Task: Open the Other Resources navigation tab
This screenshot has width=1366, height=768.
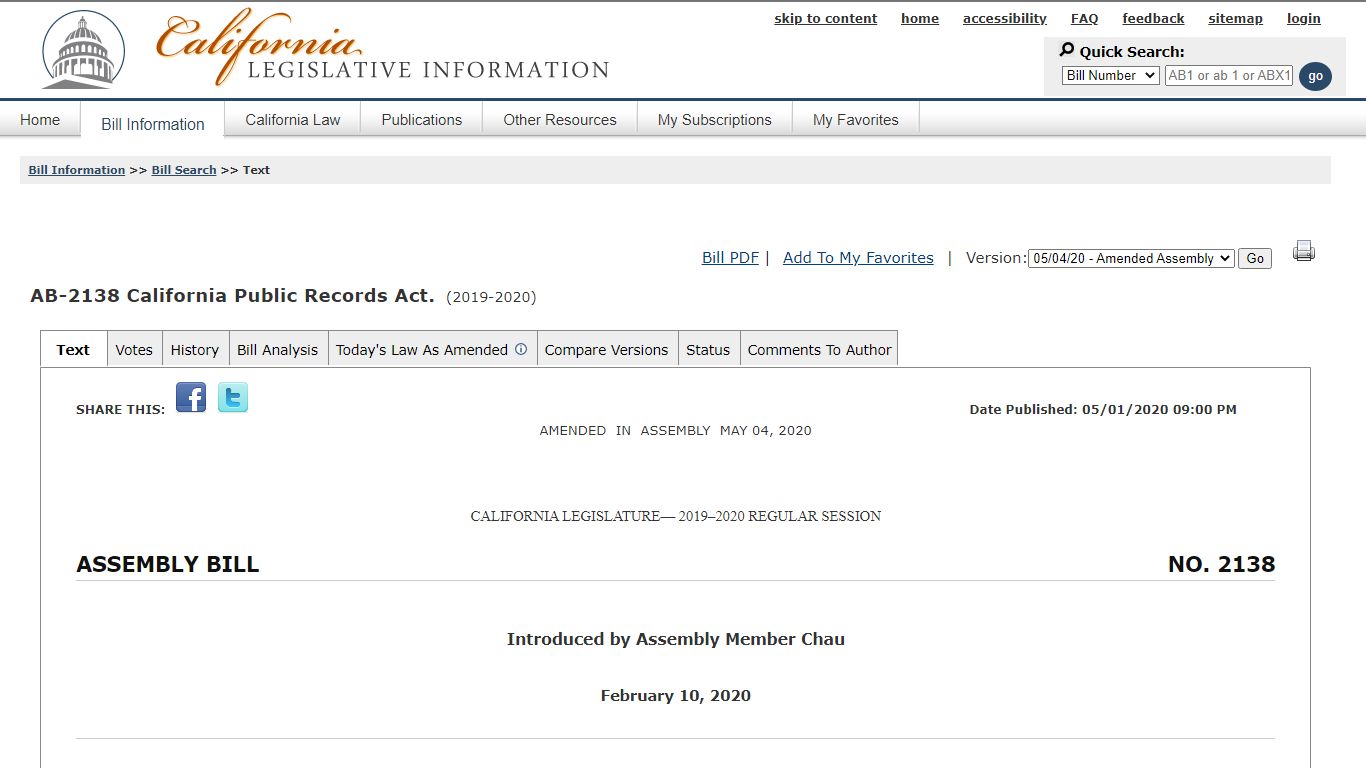Action: point(560,120)
